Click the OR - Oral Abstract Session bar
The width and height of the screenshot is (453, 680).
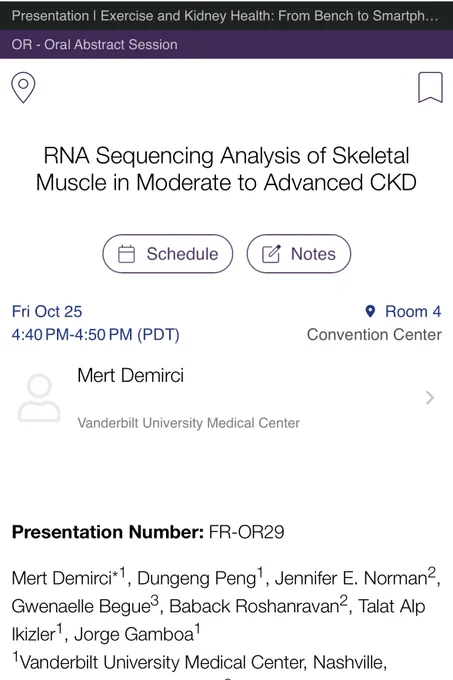[226, 44]
